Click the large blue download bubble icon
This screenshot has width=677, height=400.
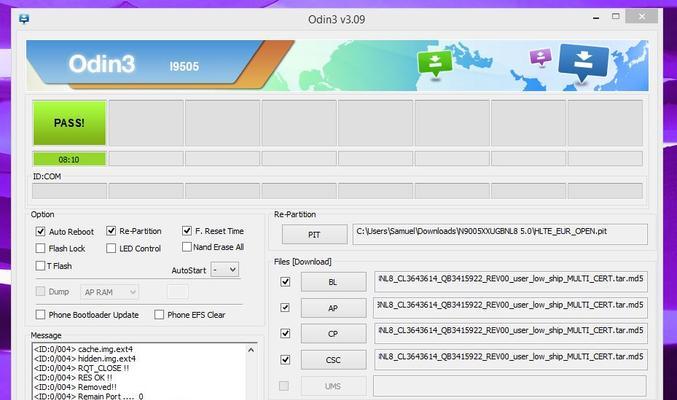click(x=583, y=62)
